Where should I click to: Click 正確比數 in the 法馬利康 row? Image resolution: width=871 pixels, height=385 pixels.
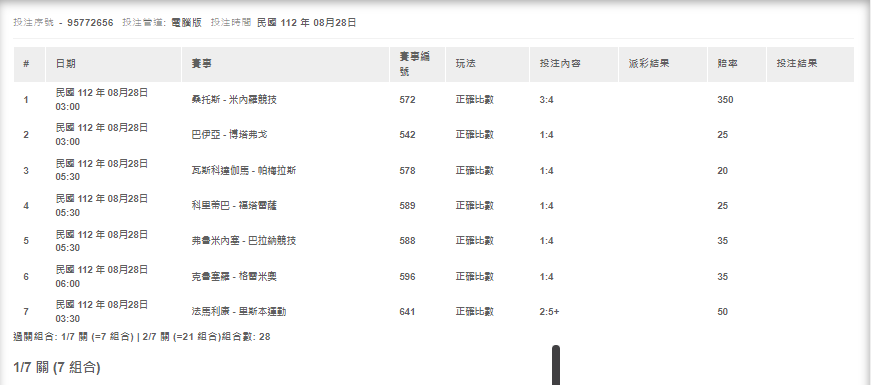pos(475,312)
